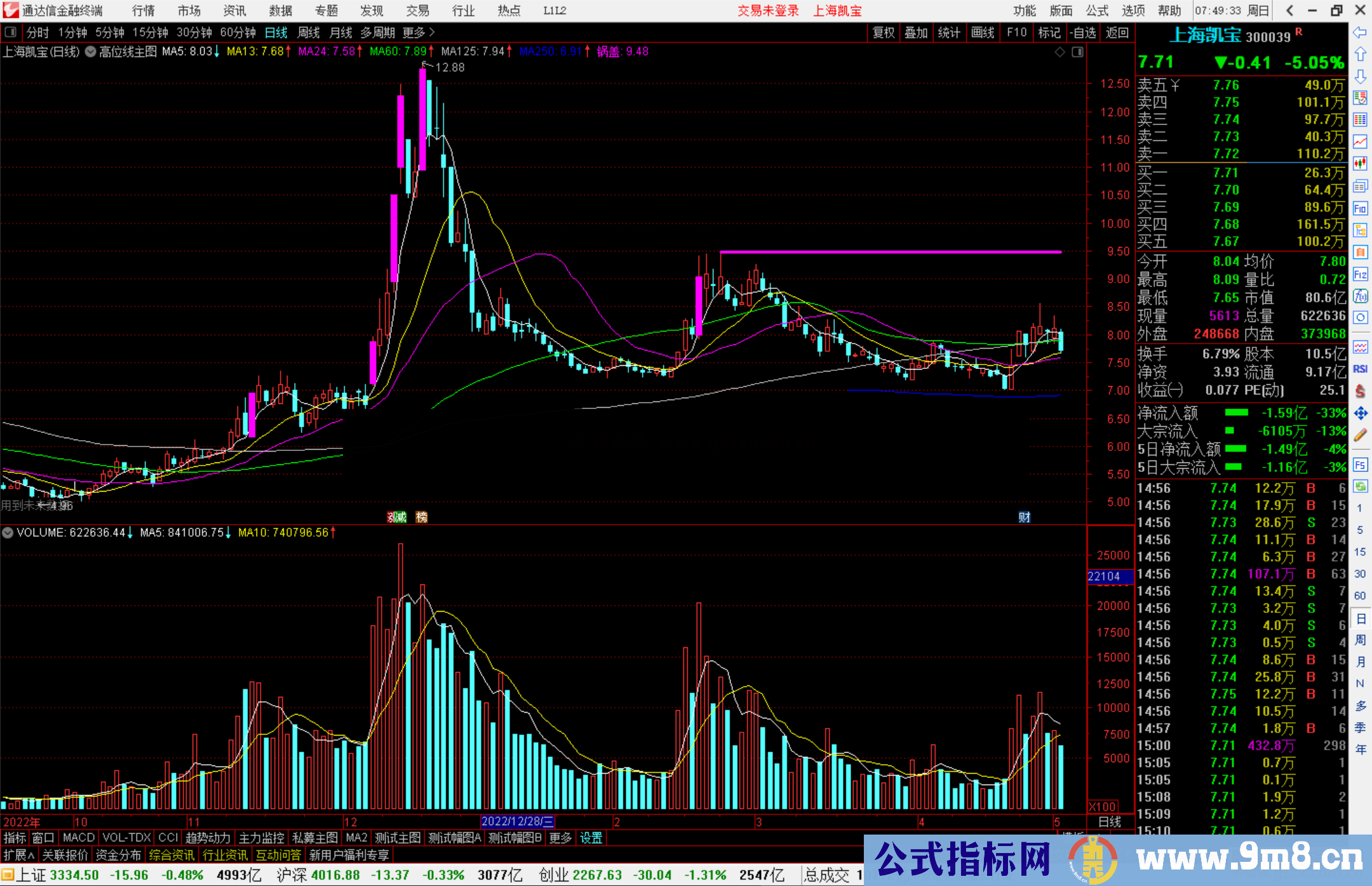Click the down arrow icon for next stock

coord(1360,76)
